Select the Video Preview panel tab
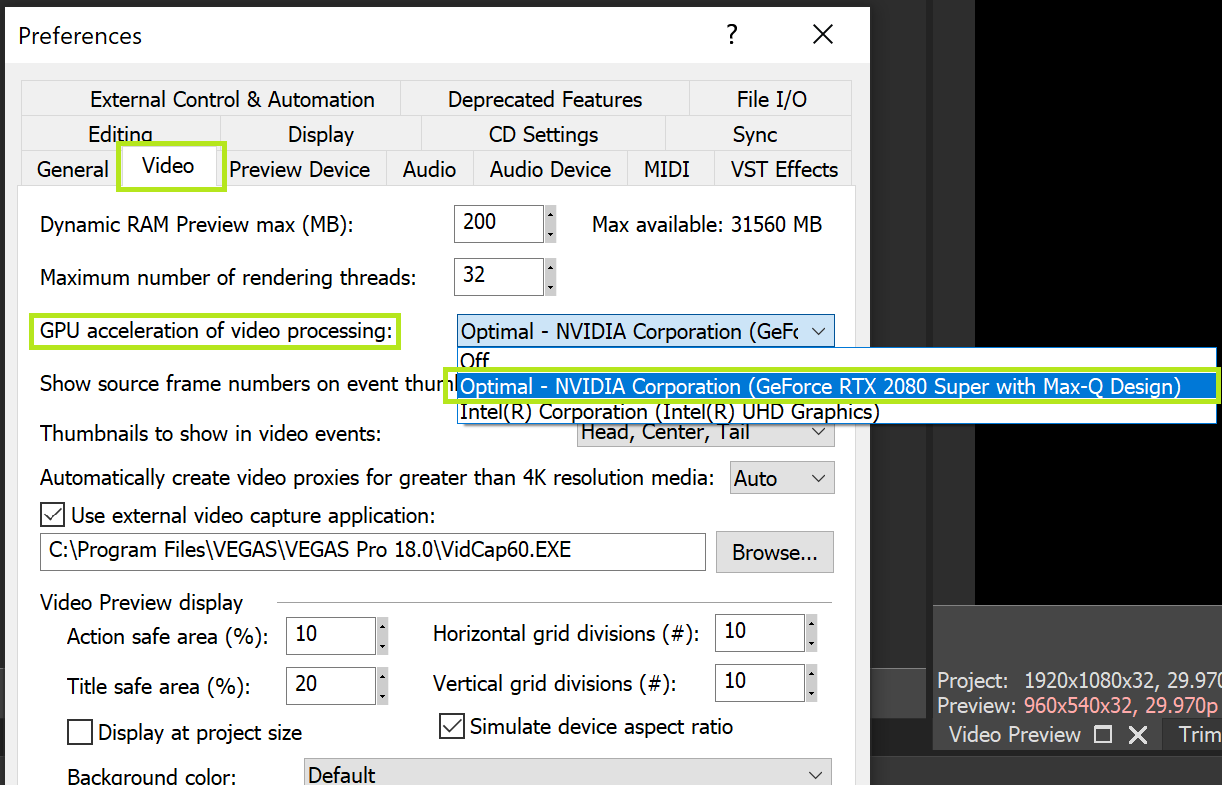Image resolution: width=1222 pixels, height=785 pixels. 1015,734
